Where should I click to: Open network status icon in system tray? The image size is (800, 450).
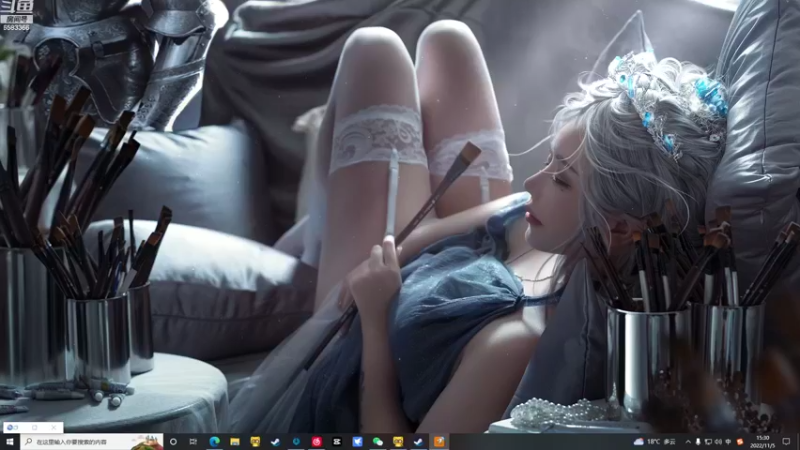pyautogui.click(x=708, y=442)
